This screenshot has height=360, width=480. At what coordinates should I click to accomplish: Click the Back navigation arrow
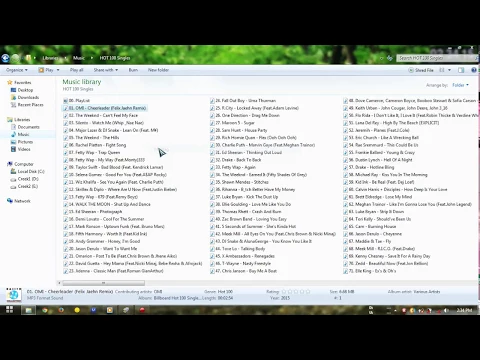click(5, 58)
